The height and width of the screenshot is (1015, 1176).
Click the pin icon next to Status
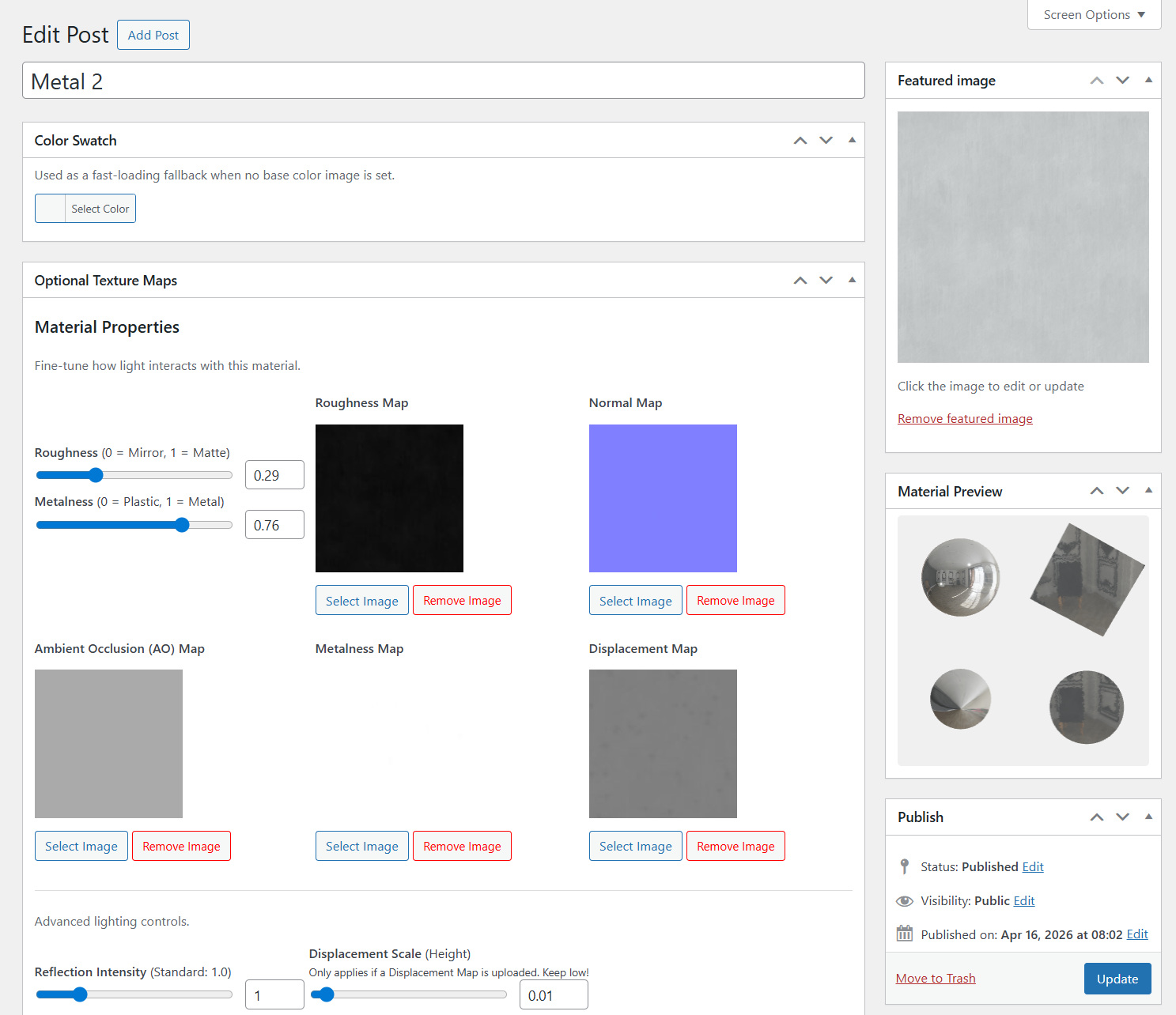point(904,866)
